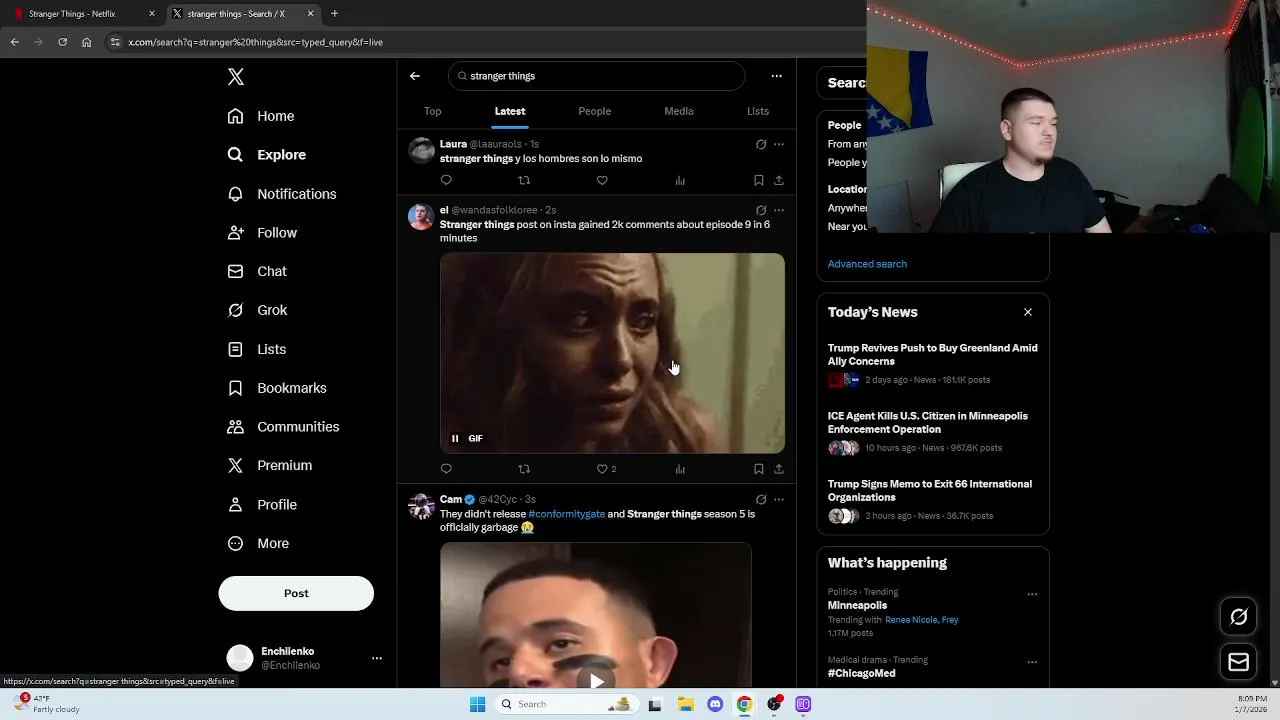Viewport: 1280px width, 720px height.
Task: Share el's post
Action: tap(779, 469)
